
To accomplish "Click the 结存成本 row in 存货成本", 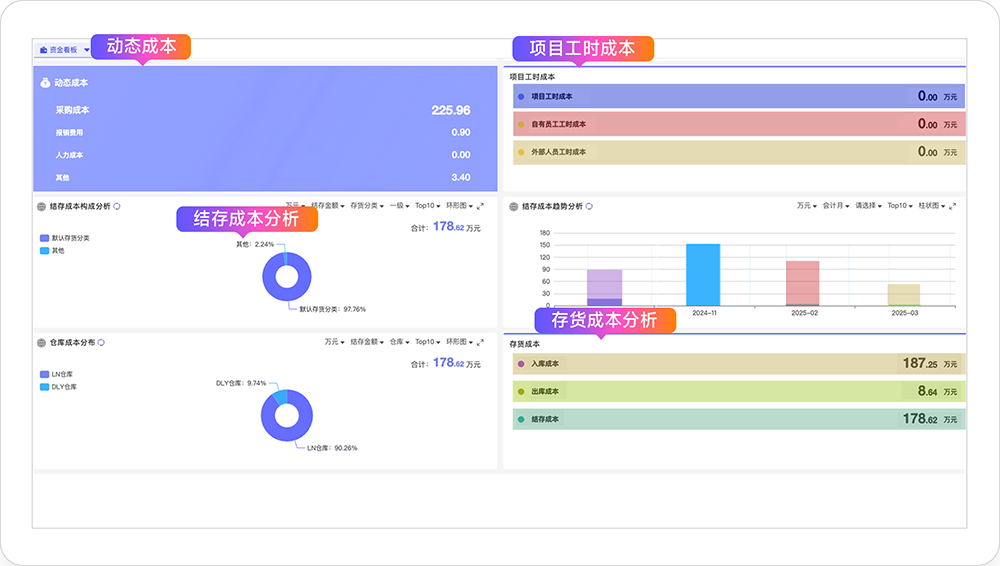I will click(x=738, y=419).
